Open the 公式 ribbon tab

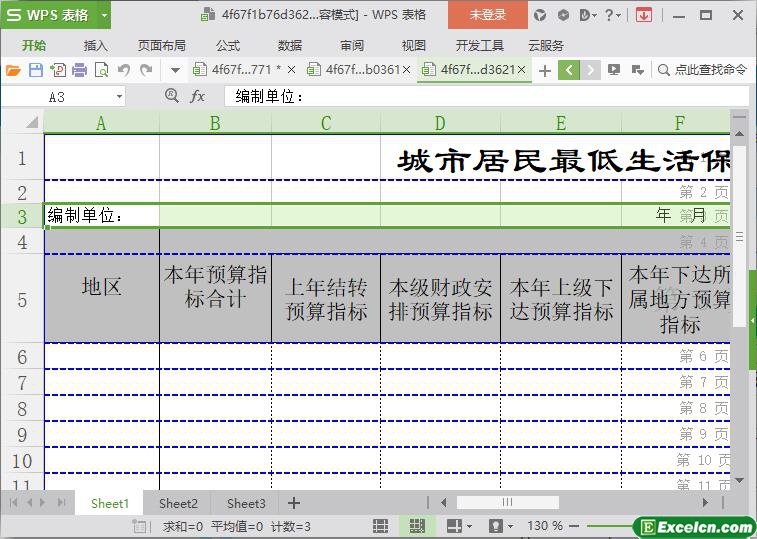(x=228, y=45)
